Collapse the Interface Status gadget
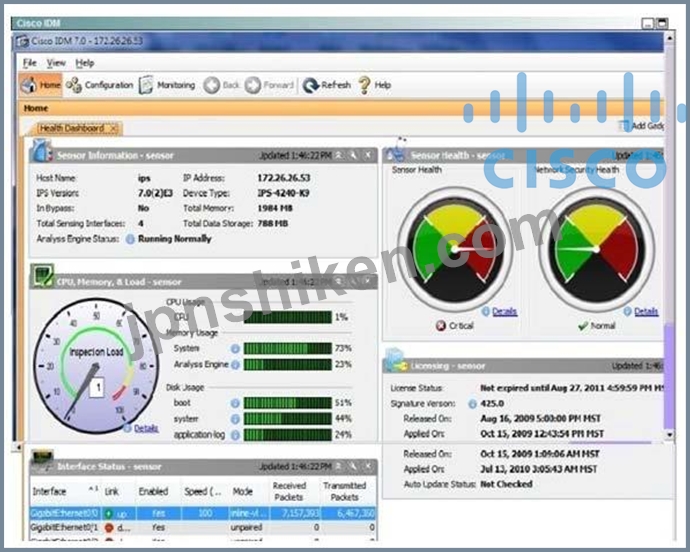 [x=338, y=466]
